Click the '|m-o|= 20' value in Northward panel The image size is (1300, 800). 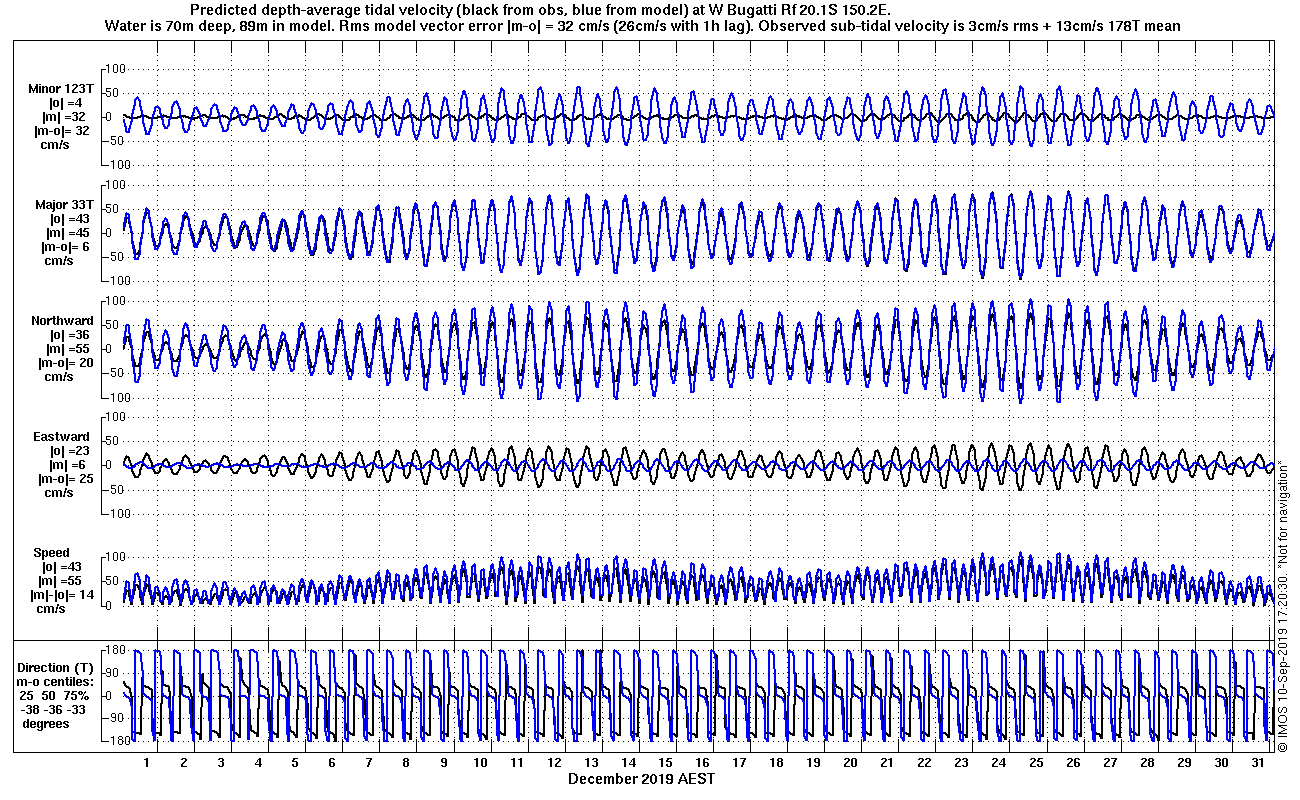click(66, 363)
